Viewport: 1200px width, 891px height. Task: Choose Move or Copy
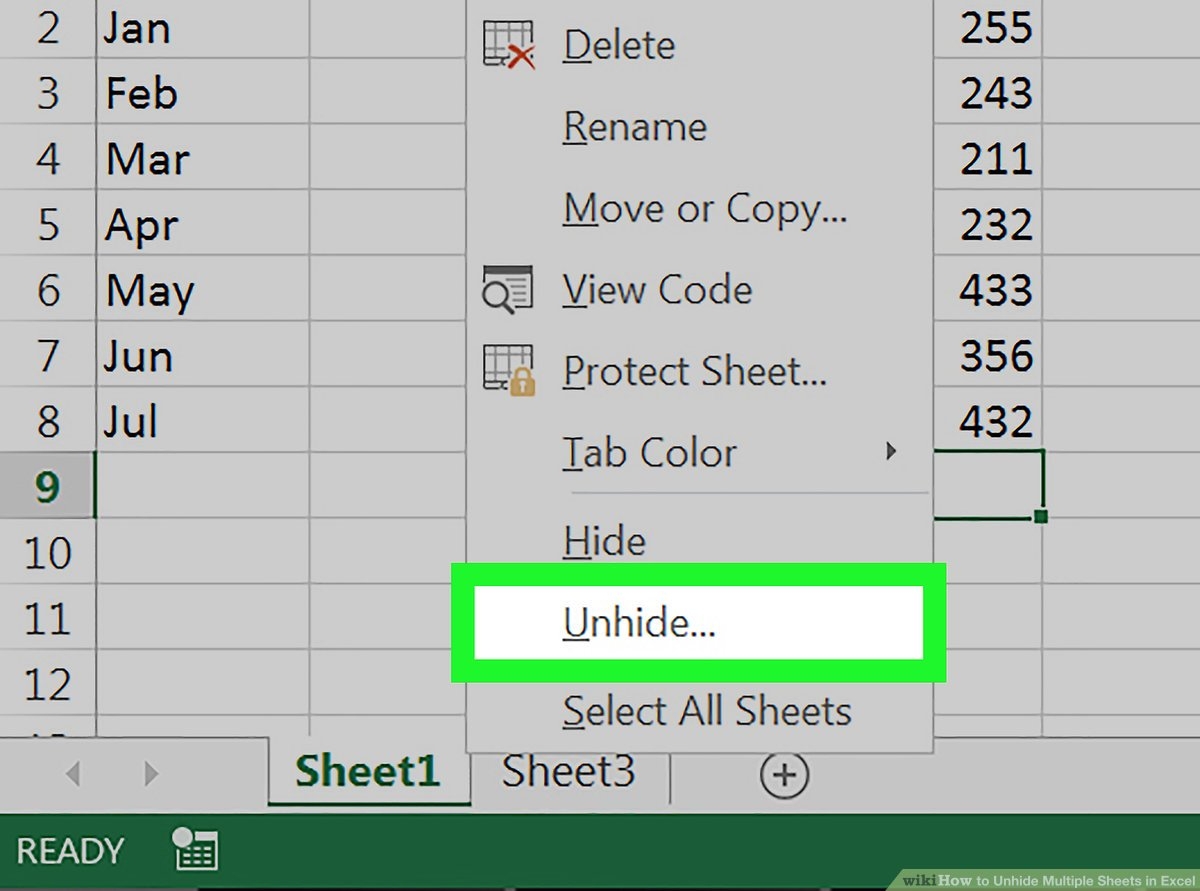coord(706,208)
